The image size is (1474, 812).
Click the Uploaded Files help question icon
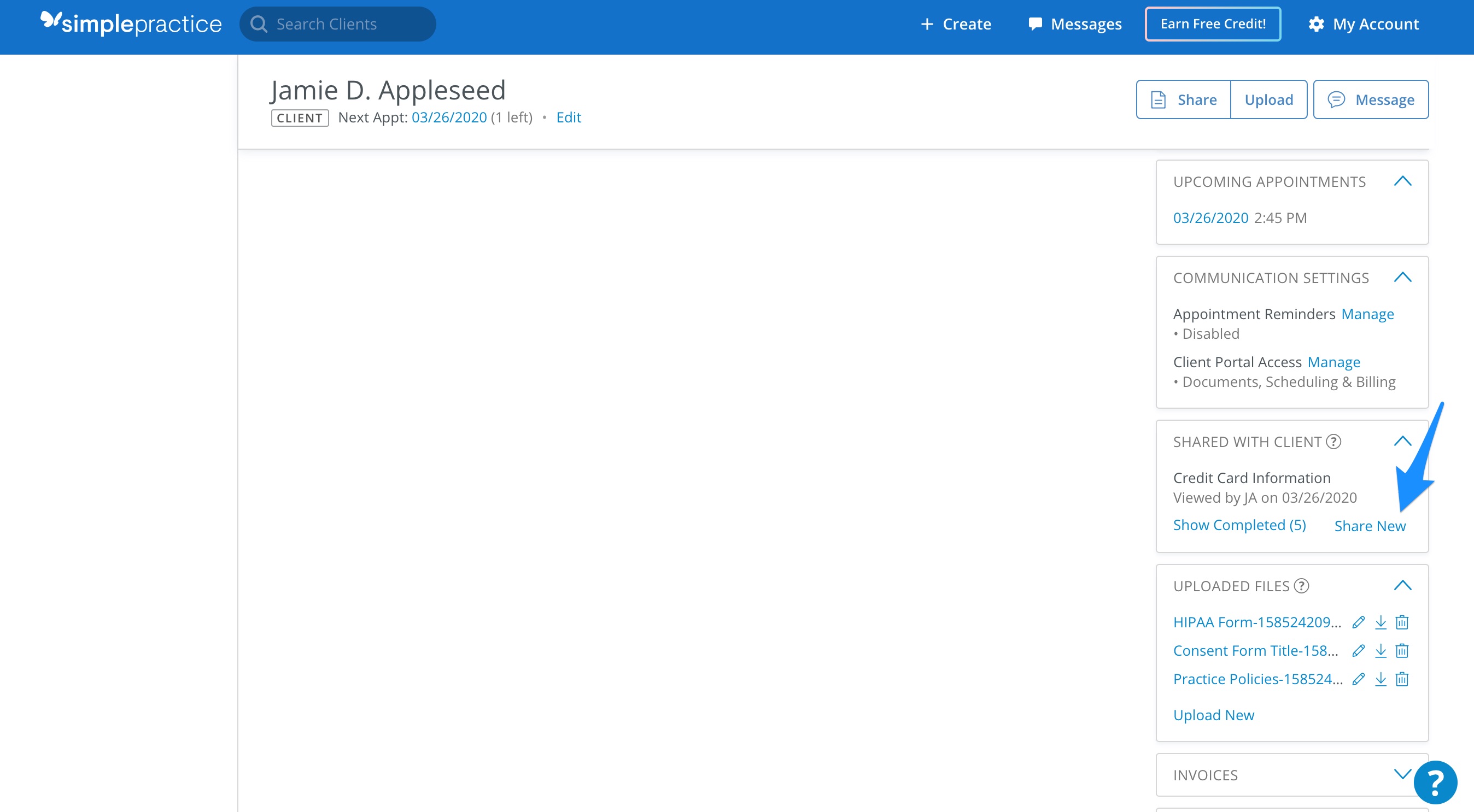1301,586
